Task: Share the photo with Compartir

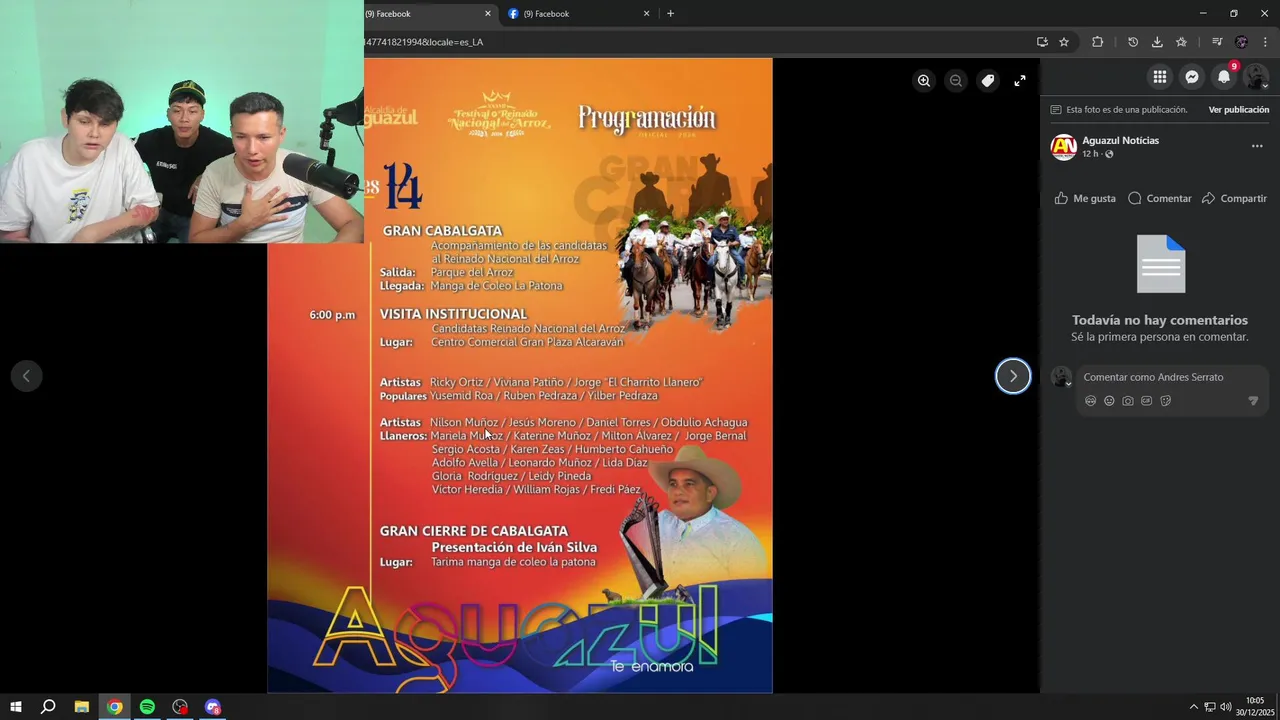Action: (x=1234, y=198)
